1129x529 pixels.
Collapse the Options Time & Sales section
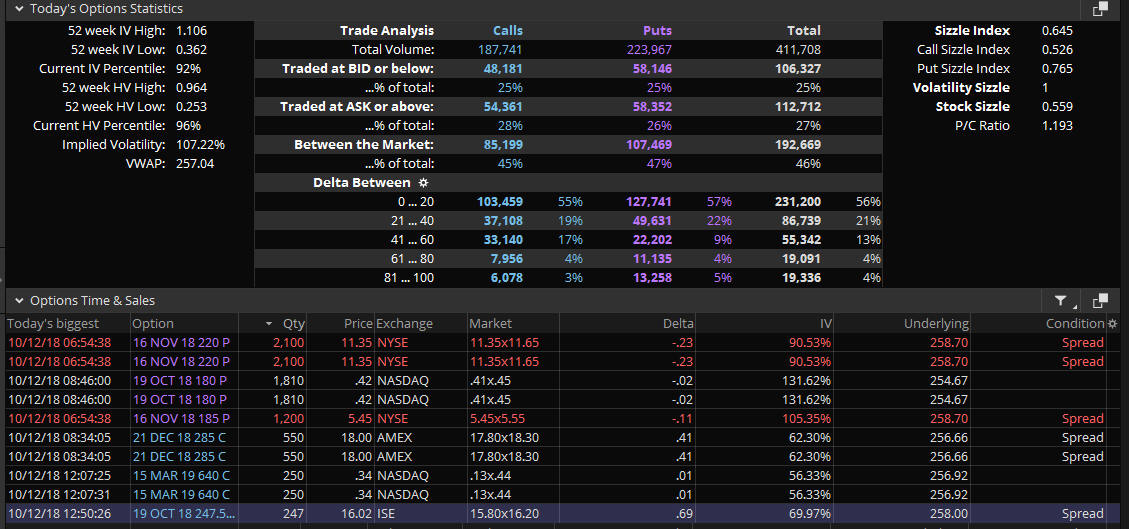[x=19, y=301]
